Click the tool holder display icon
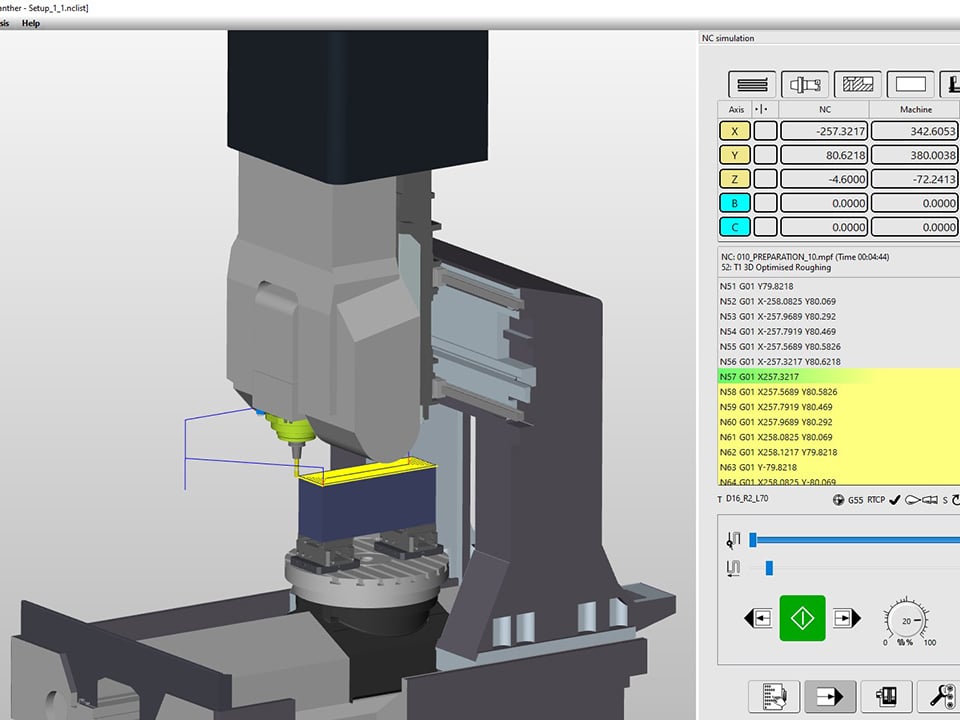 coord(805,85)
